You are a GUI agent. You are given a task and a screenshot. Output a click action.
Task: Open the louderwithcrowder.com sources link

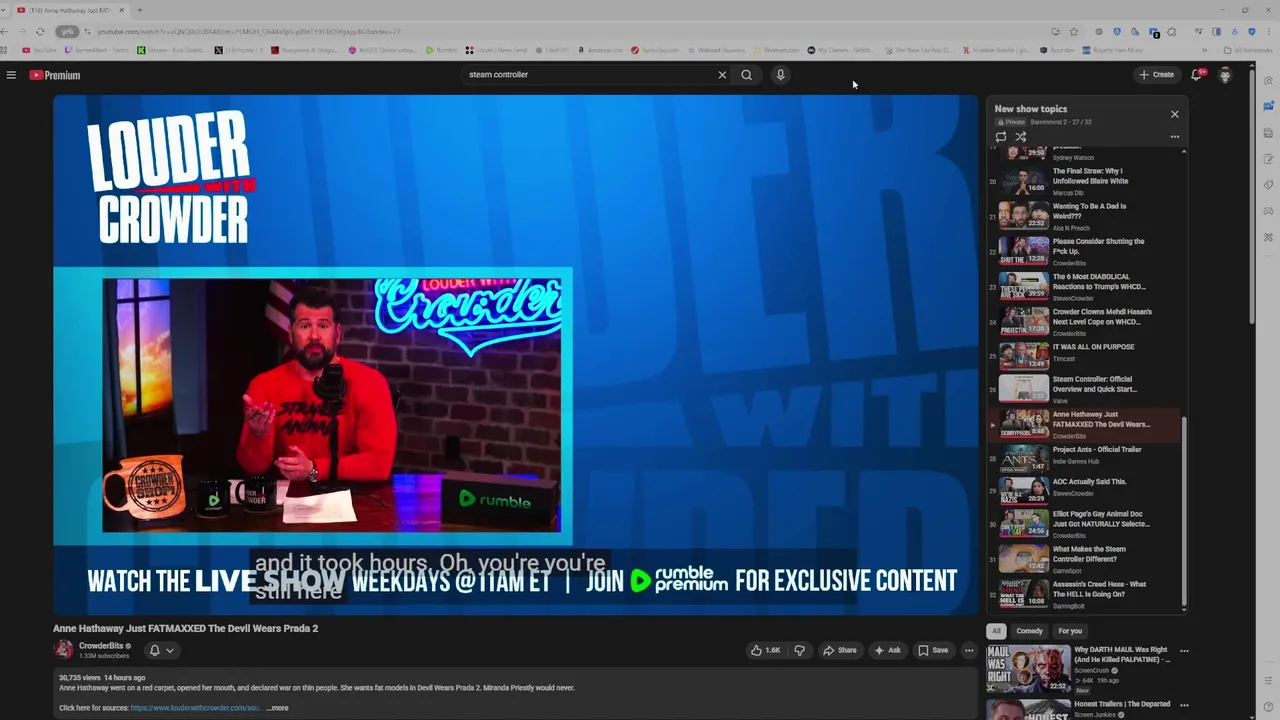195,708
